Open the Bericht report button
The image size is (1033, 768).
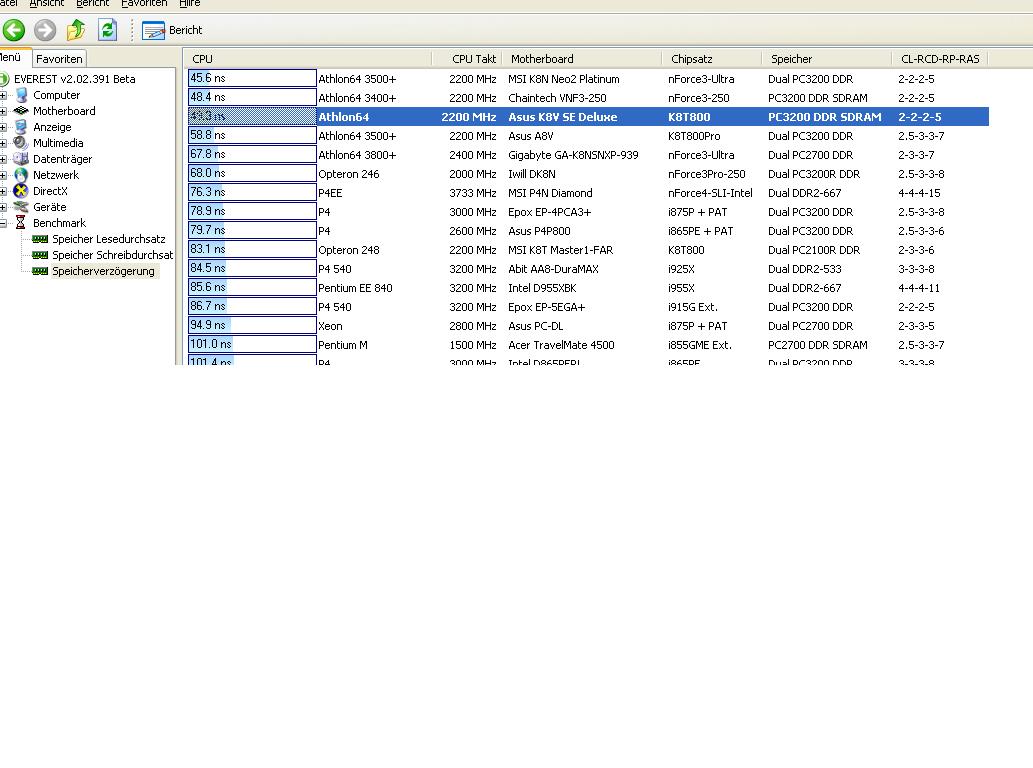tap(172, 30)
